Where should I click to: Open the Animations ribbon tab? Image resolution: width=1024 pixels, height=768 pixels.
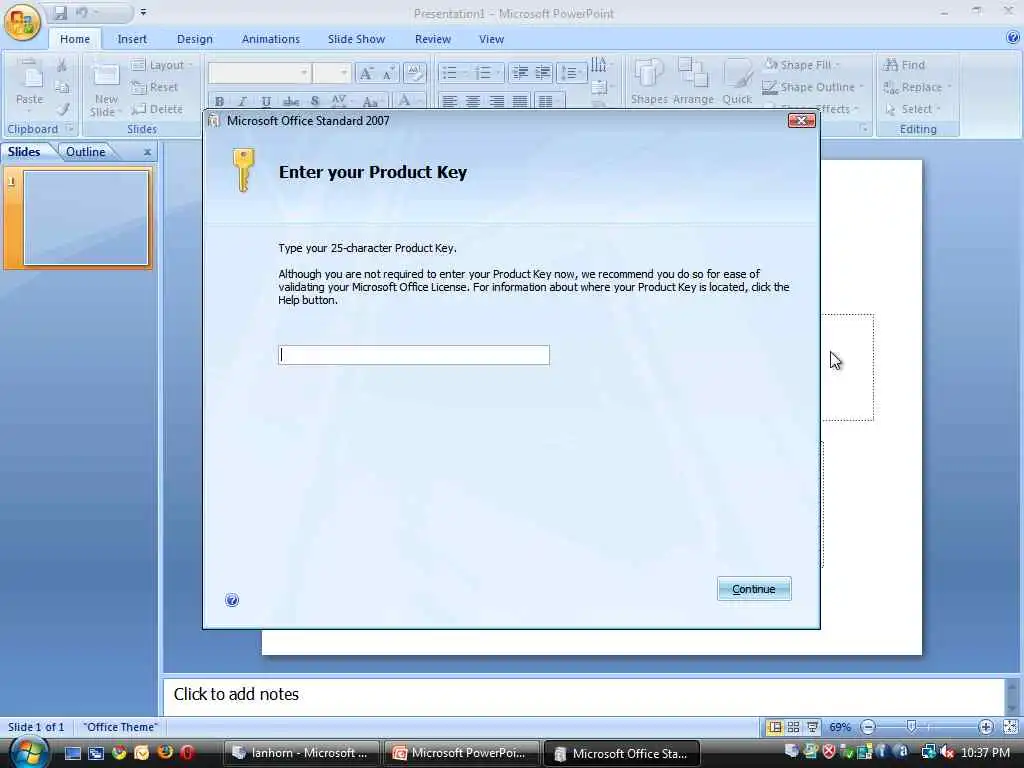click(x=270, y=39)
